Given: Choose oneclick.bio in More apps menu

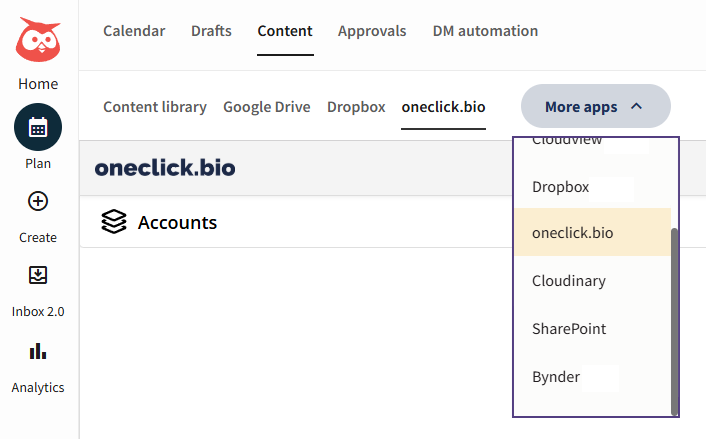Looking at the screenshot, I should click(593, 232).
